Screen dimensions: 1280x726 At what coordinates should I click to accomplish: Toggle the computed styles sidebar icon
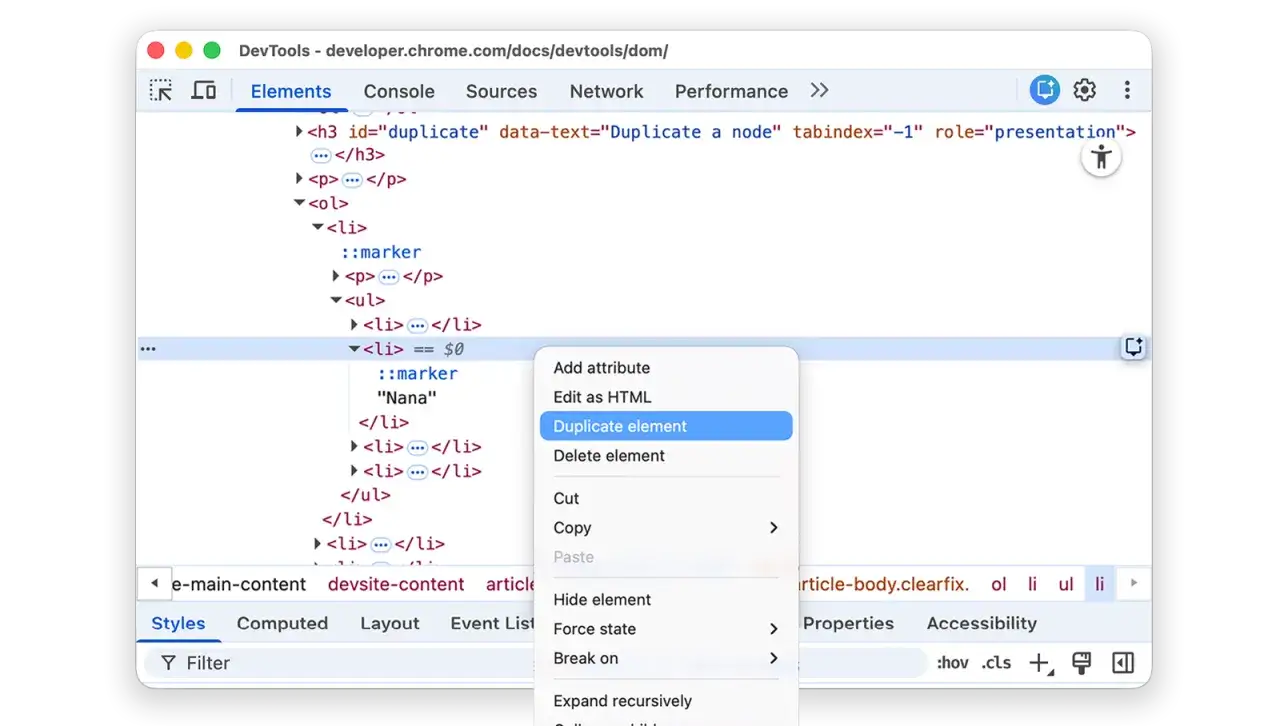1123,663
